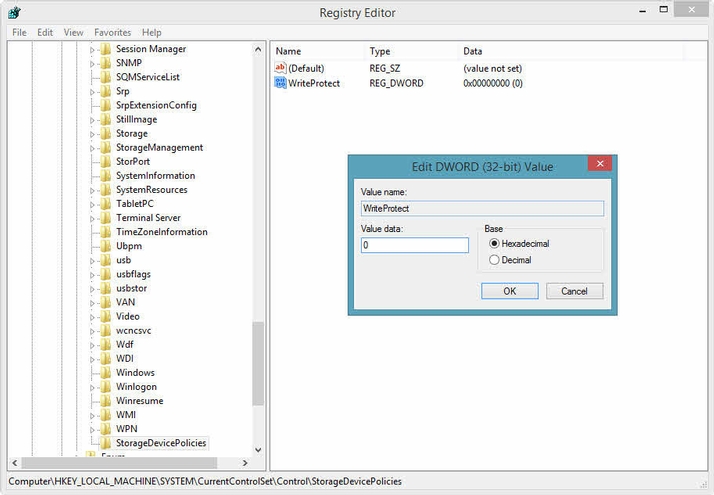Click the WriteProtect DWORD value icon
714x495 pixels.
click(x=280, y=83)
